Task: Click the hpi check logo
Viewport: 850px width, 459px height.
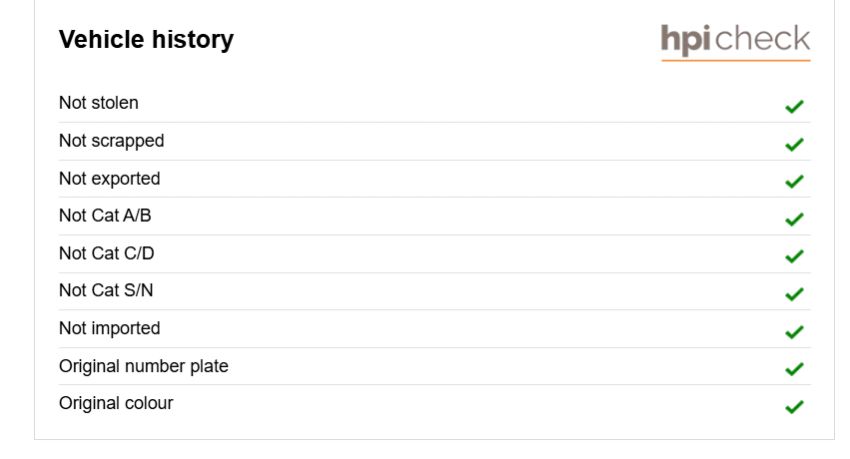Action: [x=736, y=42]
